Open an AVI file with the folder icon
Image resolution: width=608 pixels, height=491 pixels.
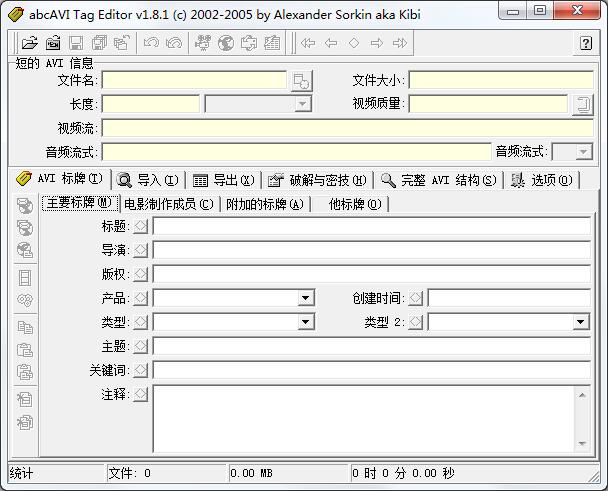[x=29, y=43]
